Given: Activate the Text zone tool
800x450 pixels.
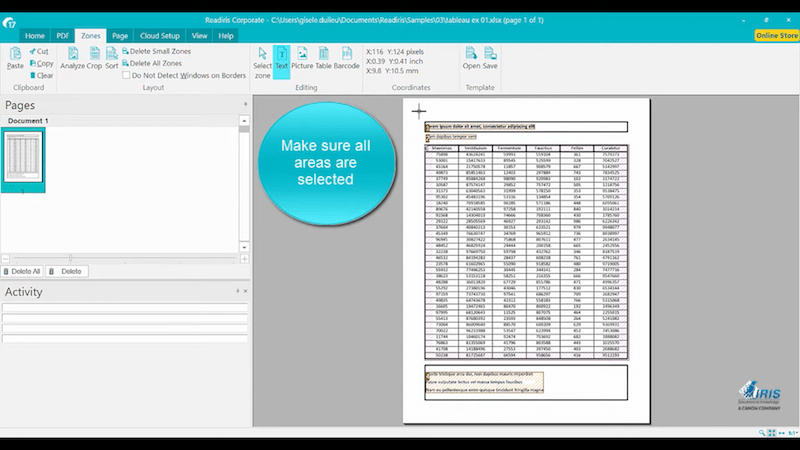Looking at the screenshot, I should click(x=282, y=62).
